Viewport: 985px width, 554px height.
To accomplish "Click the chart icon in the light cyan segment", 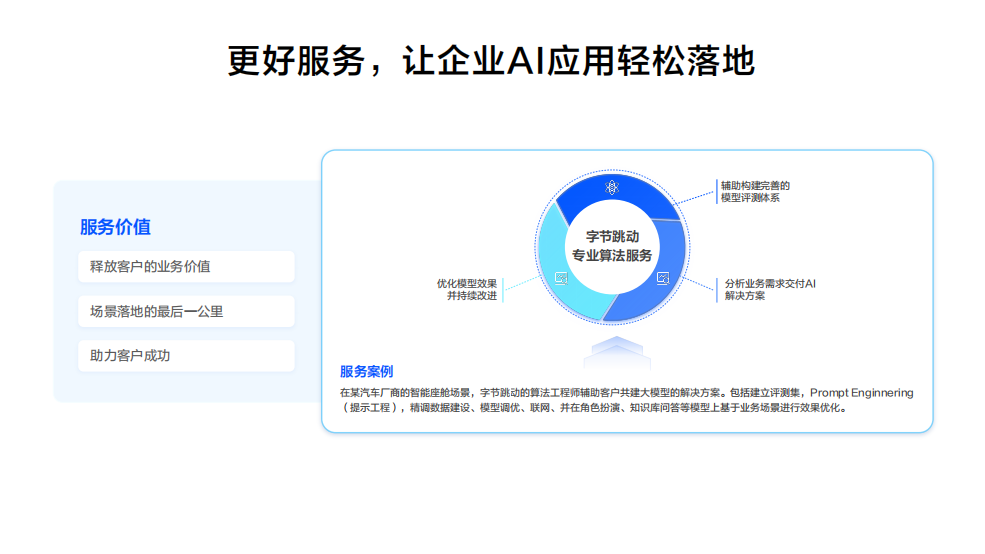I will (560, 279).
